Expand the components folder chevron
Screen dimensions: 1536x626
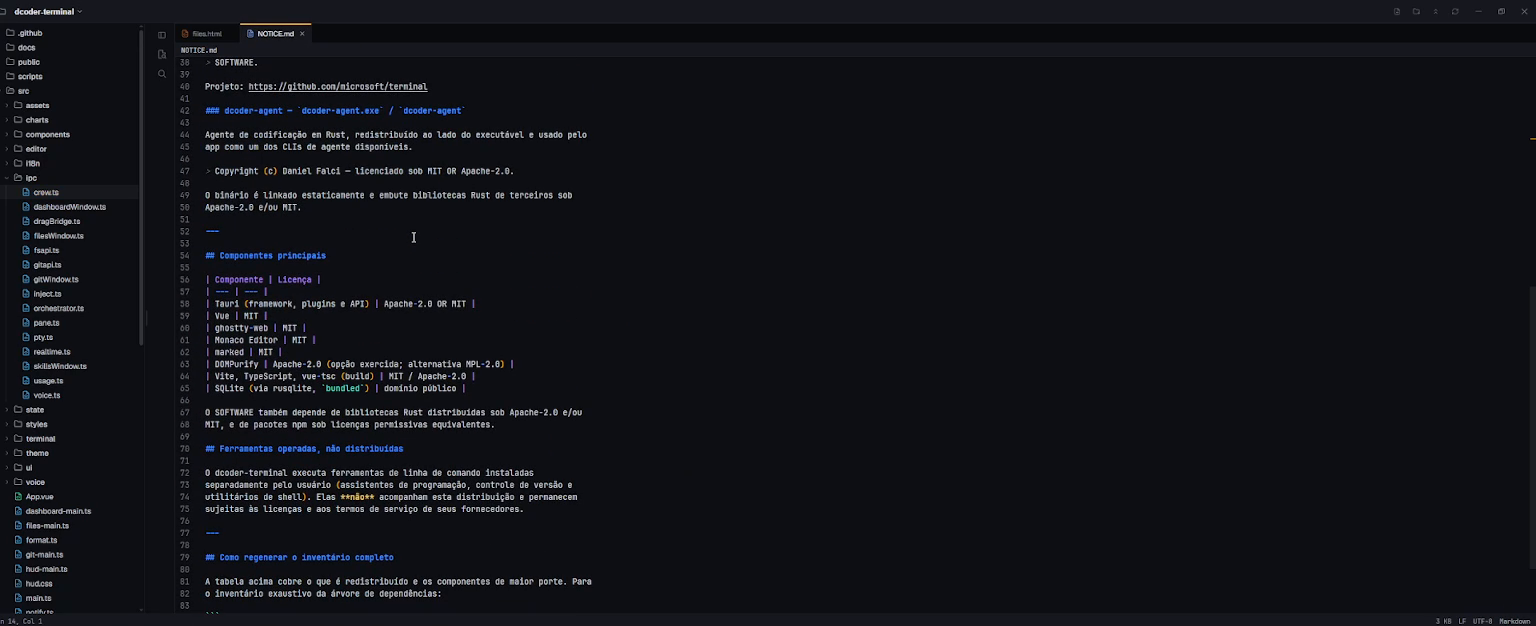pyautogui.click(x=7, y=134)
